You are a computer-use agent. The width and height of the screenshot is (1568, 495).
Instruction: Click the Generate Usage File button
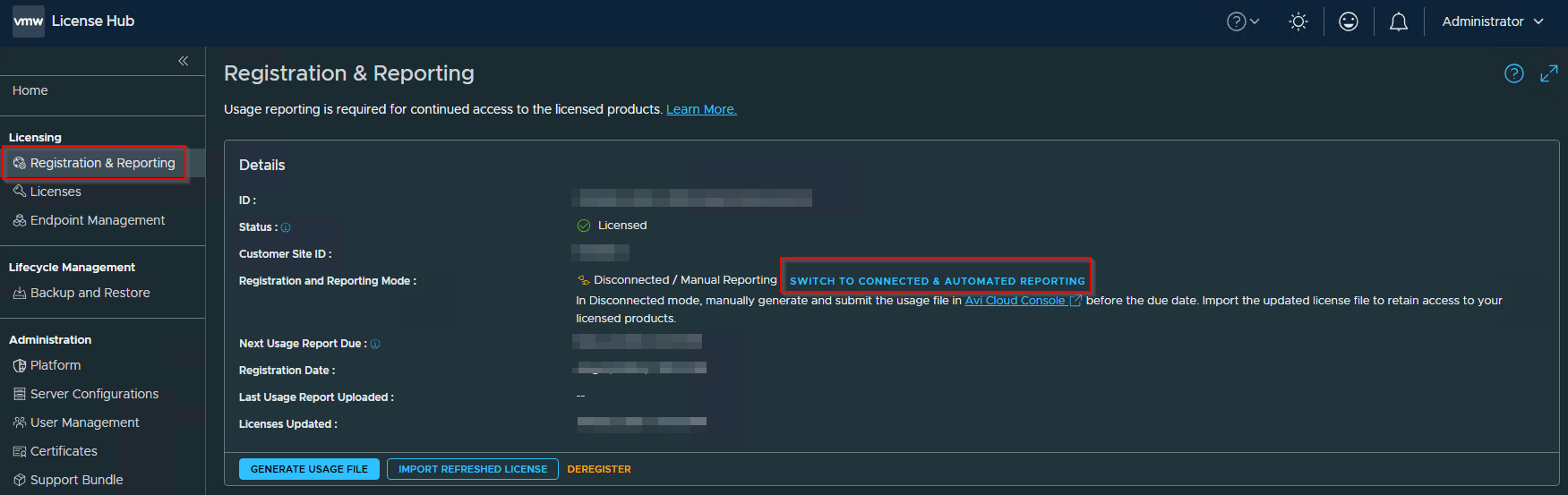(x=309, y=469)
